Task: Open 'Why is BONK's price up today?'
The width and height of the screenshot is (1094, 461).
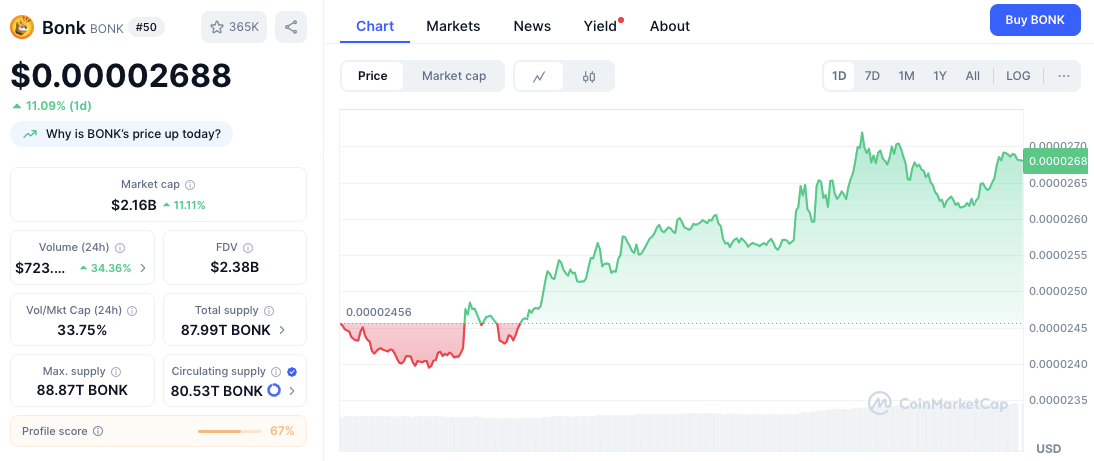Action: (122, 134)
